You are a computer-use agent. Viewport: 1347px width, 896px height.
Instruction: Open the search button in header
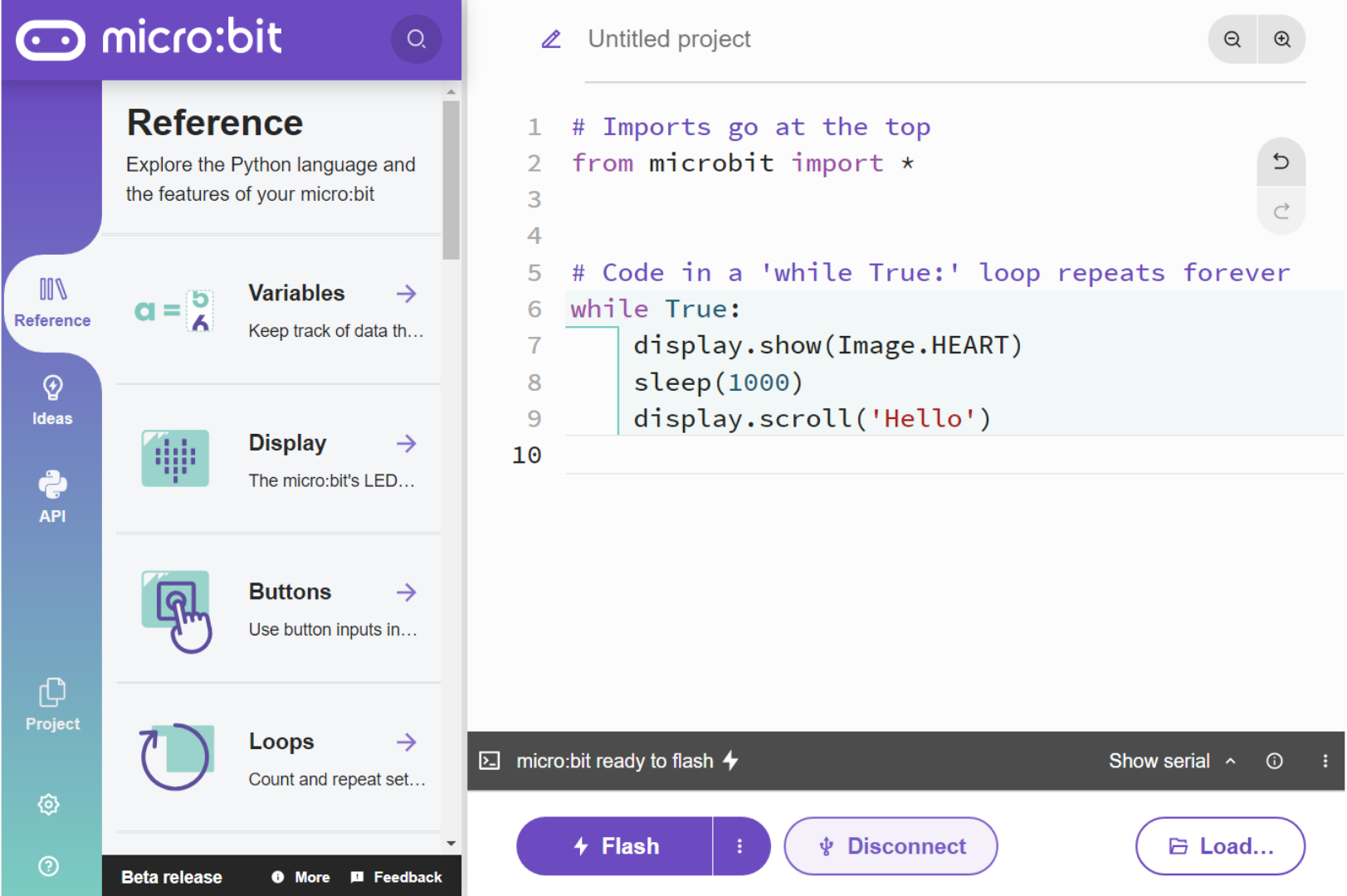pyautogui.click(x=417, y=39)
